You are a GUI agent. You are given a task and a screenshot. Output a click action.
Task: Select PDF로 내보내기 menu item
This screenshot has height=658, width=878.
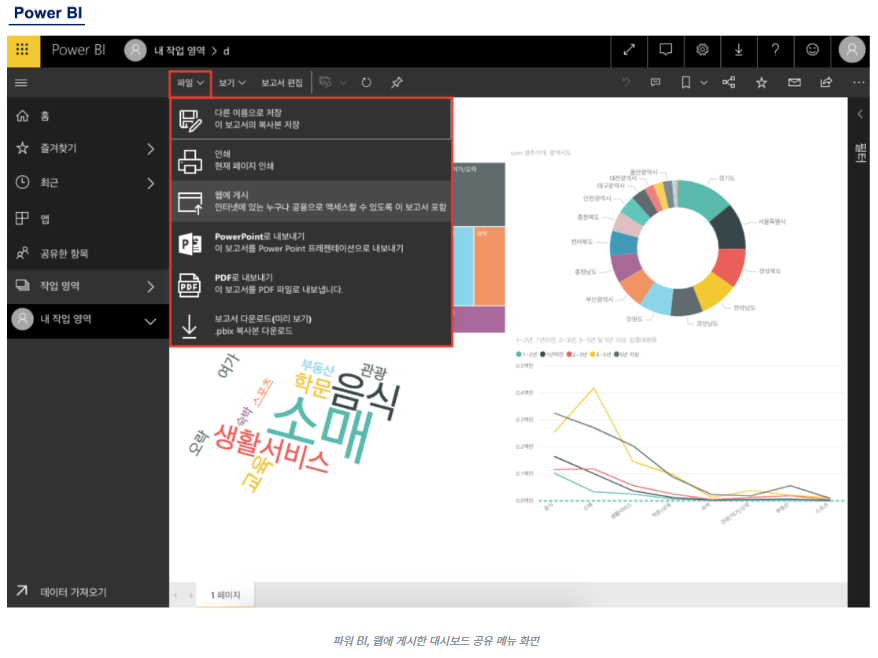click(x=311, y=284)
